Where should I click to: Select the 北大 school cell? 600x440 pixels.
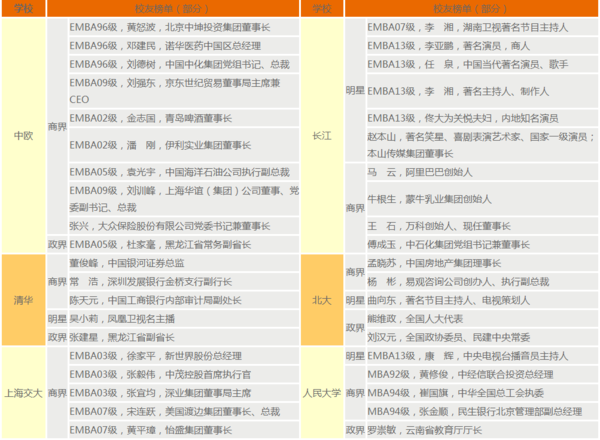pos(322,300)
